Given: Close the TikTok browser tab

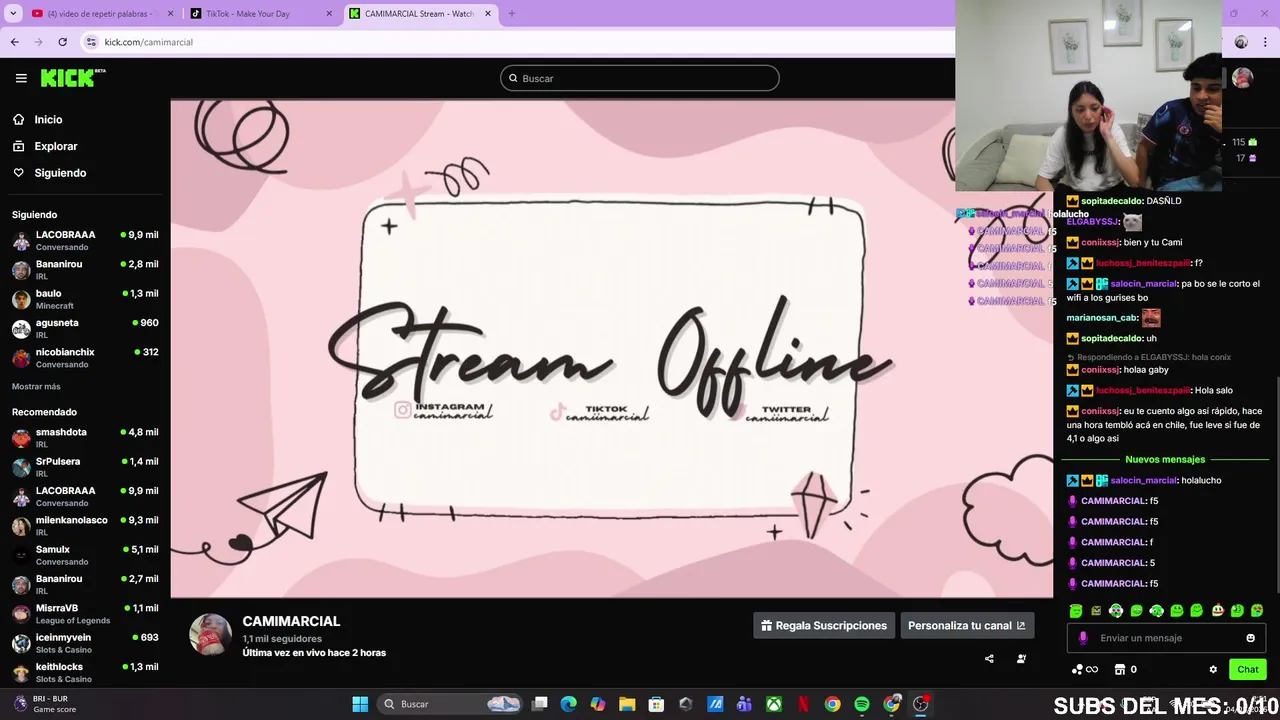Looking at the screenshot, I should point(329,14).
